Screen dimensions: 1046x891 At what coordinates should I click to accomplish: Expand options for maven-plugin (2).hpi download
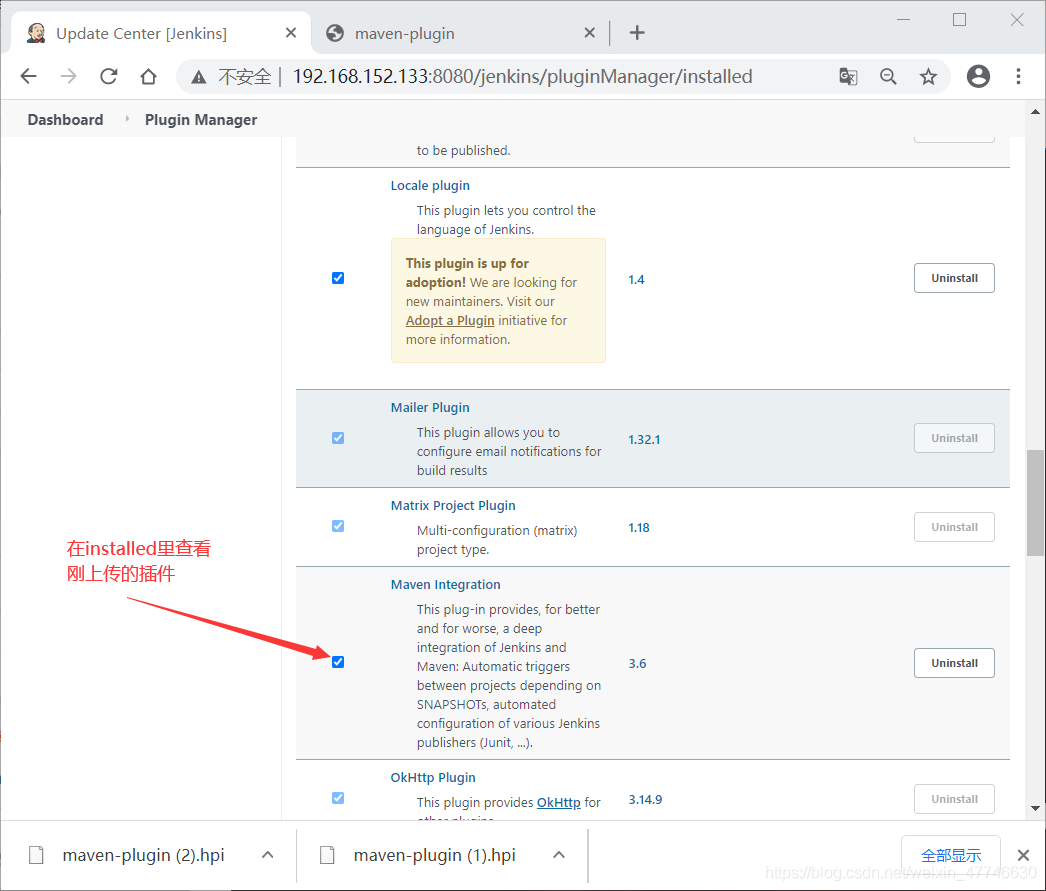pos(268,854)
